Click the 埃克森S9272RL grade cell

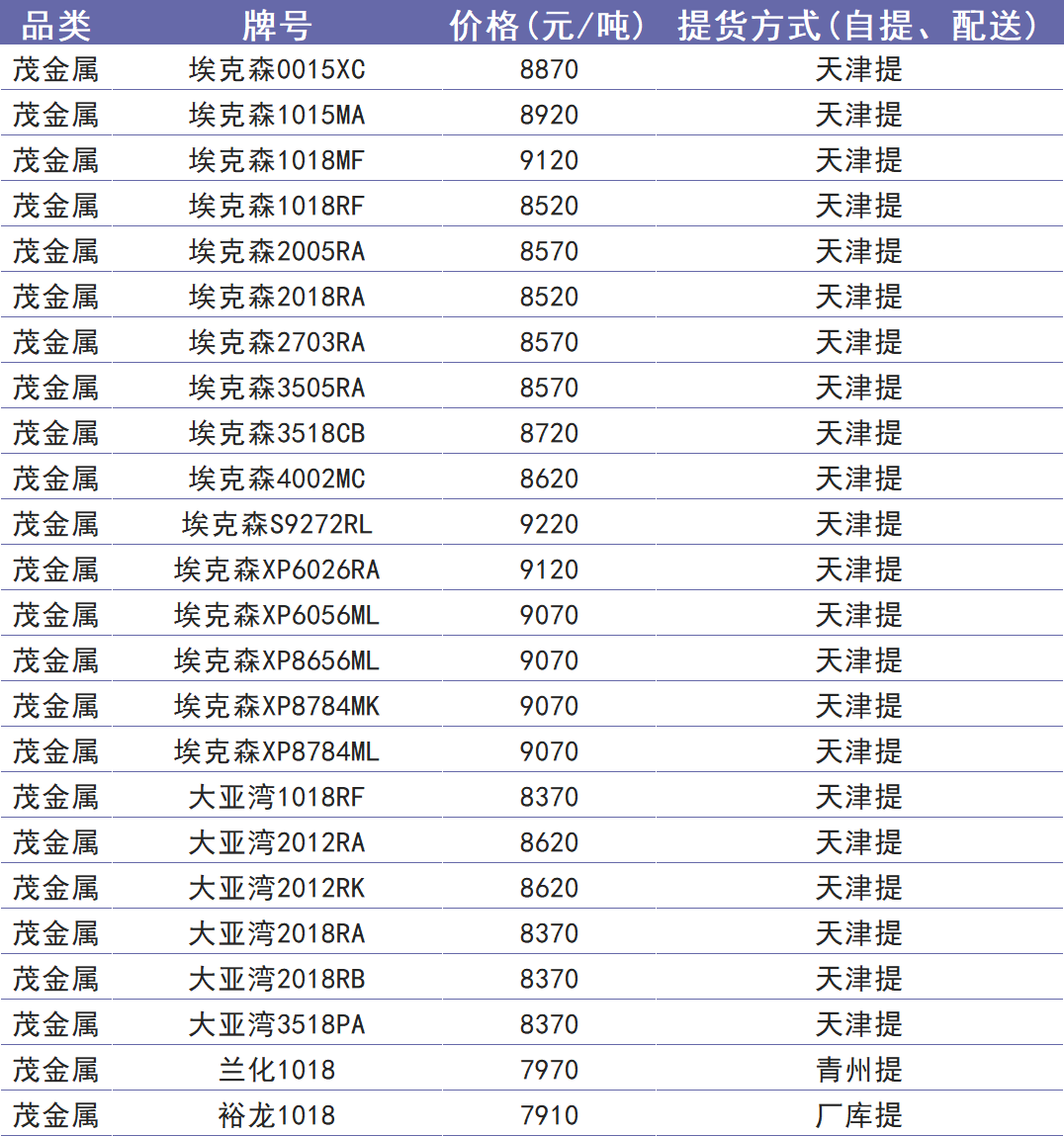coord(277,525)
